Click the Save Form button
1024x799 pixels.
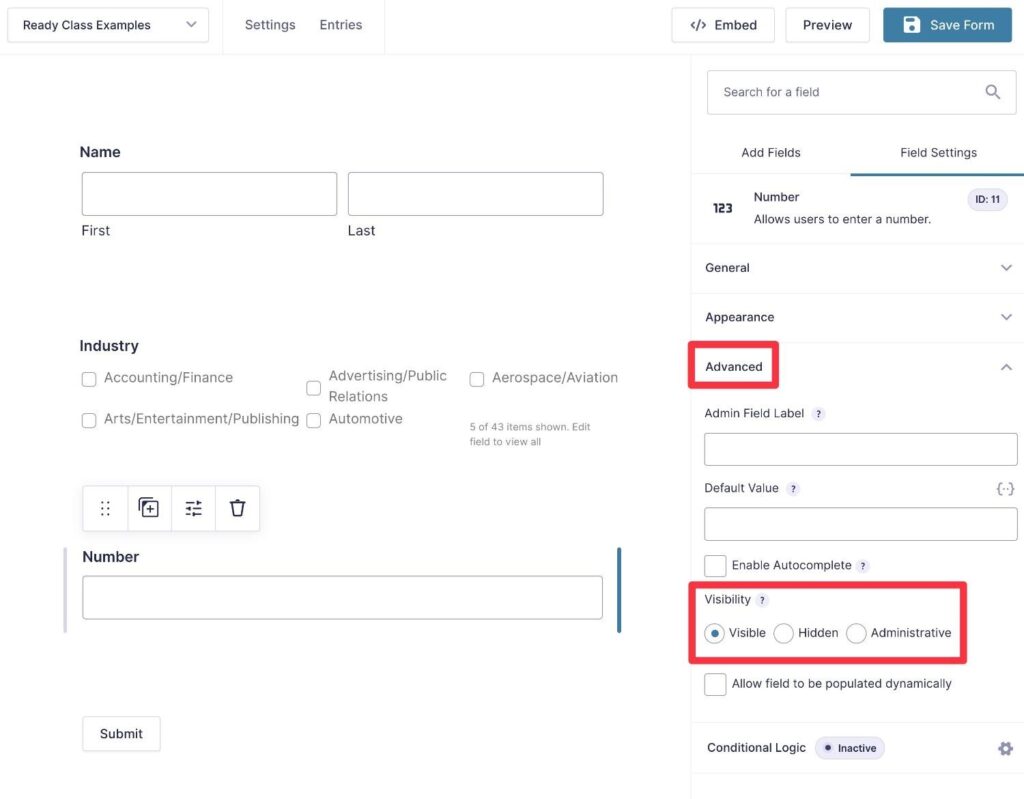click(x=947, y=24)
